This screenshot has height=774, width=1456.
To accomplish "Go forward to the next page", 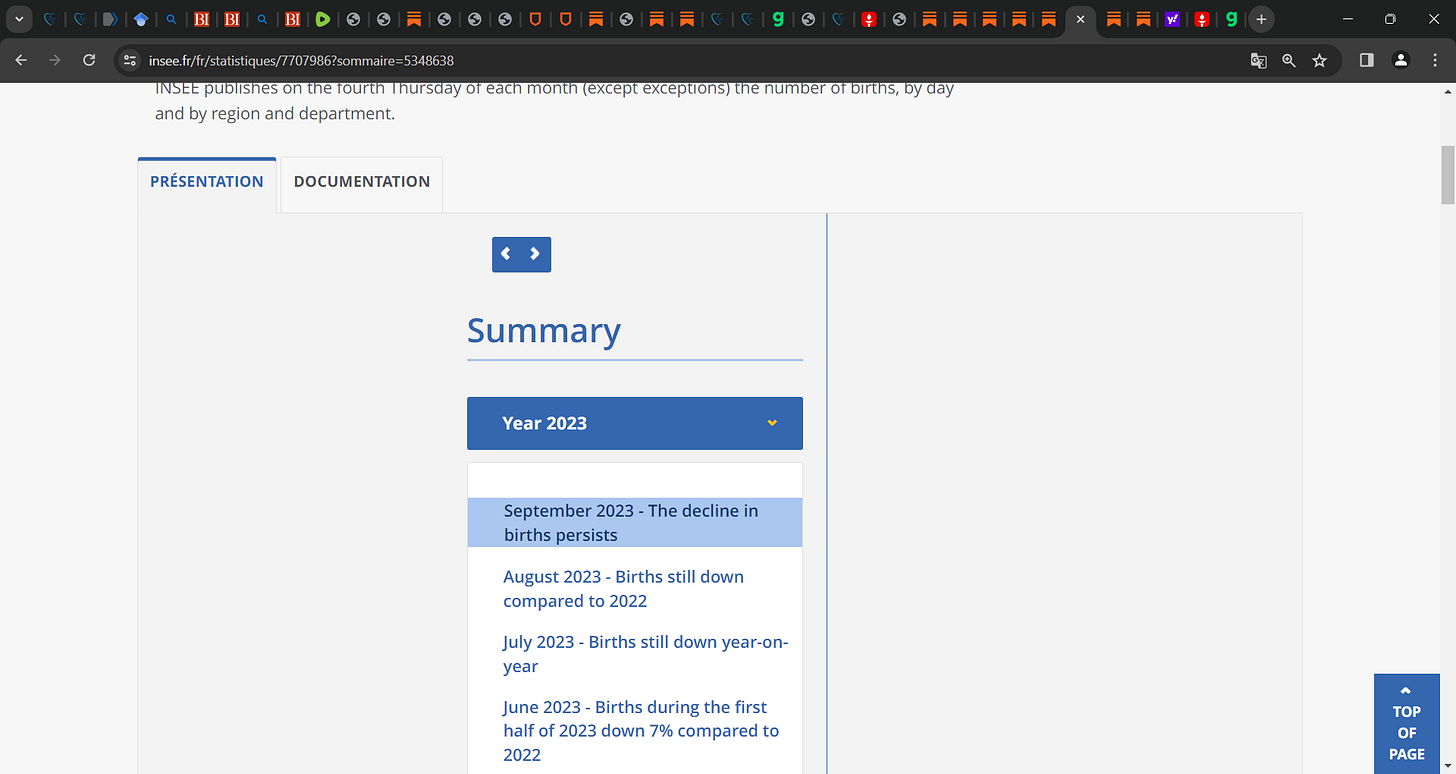I will pyautogui.click(x=55, y=60).
